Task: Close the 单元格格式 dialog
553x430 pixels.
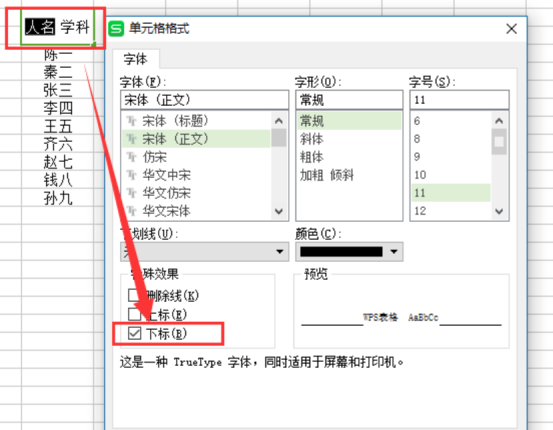Action: coord(511,29)
